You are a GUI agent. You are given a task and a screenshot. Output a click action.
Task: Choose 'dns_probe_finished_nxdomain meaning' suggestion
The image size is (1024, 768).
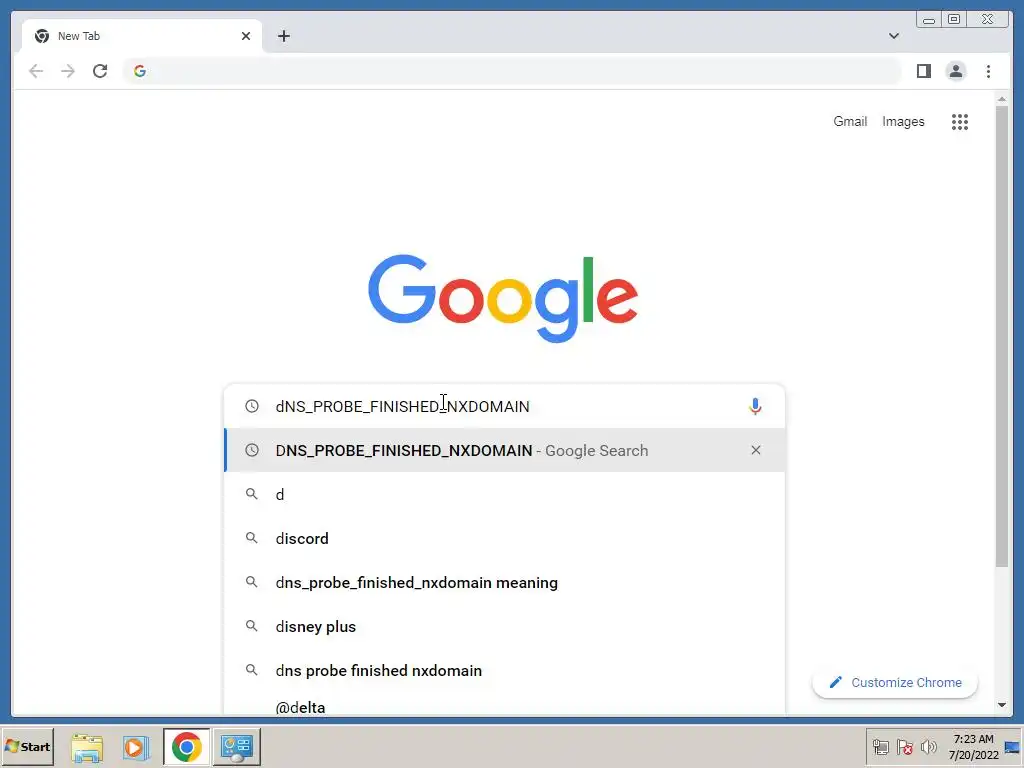(x=504, y=583)
